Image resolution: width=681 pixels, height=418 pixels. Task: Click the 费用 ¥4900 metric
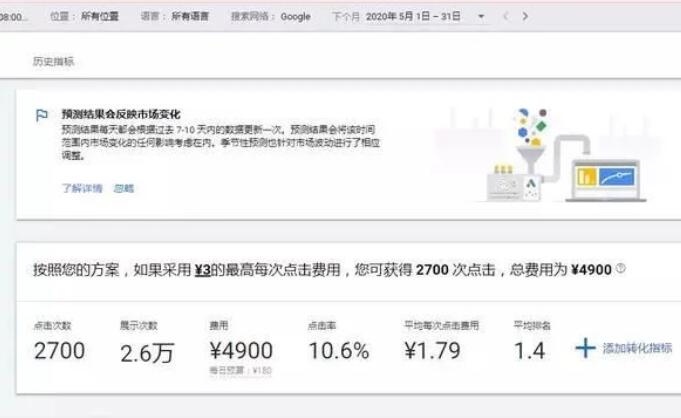tap(241, 343)
